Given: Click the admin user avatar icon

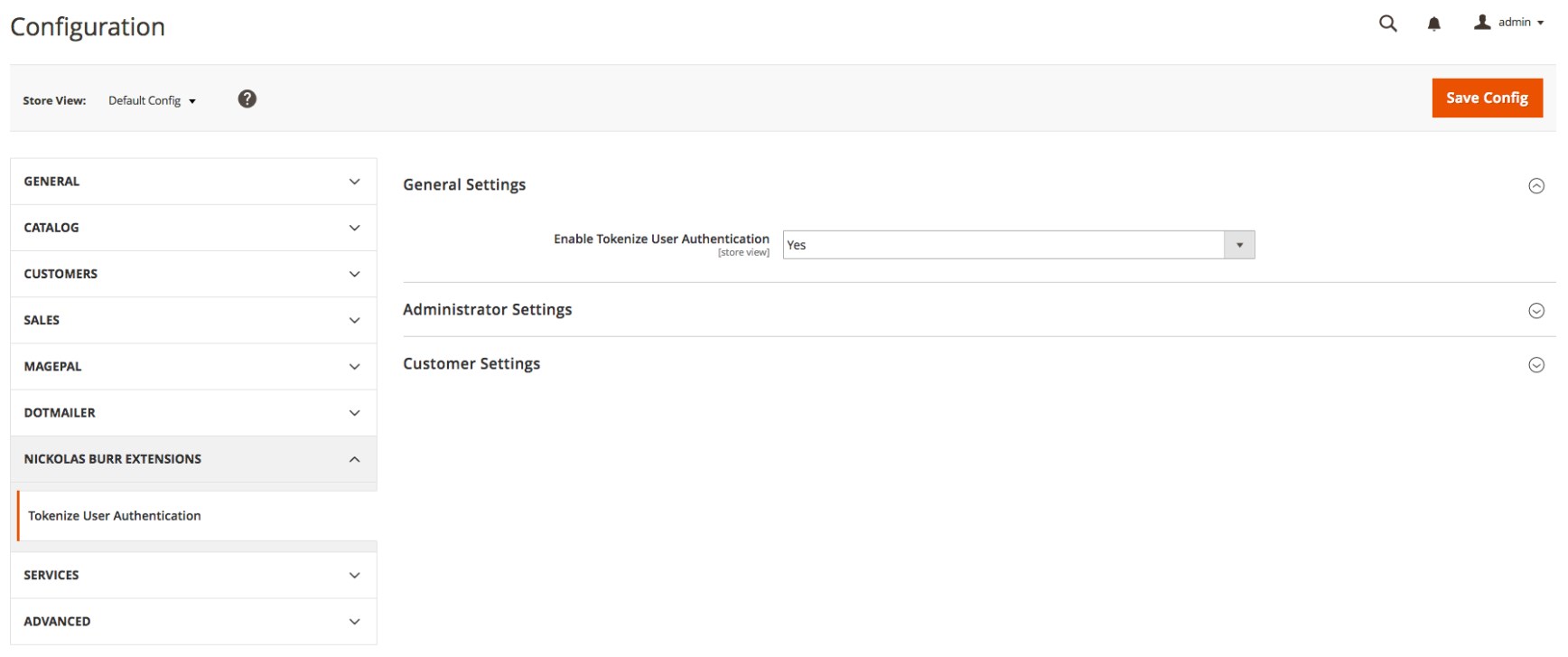Looking at the screenshot, I should (x=1482, y=23).
